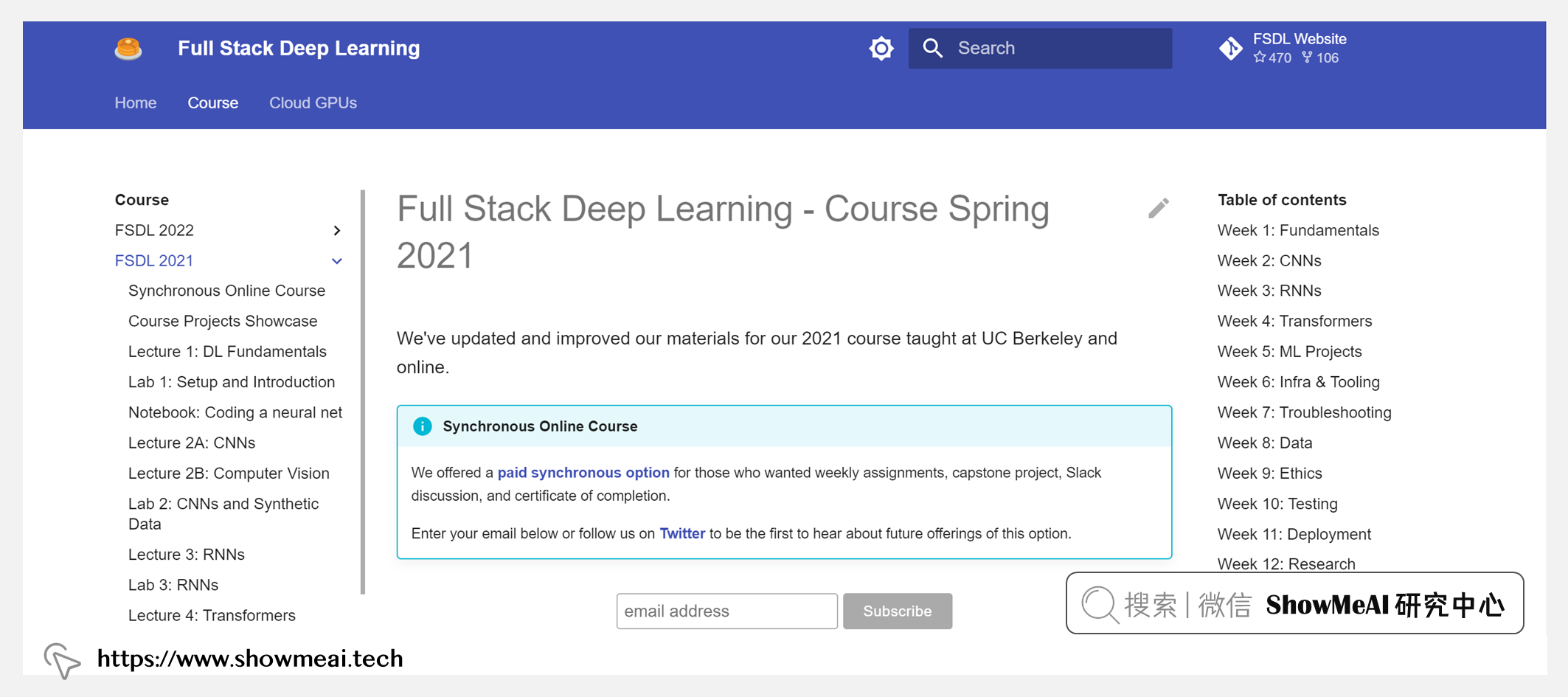This screenshot has width=1568, height=697.
Task: Click the pancake stack site logo
Action: [128, 49]
